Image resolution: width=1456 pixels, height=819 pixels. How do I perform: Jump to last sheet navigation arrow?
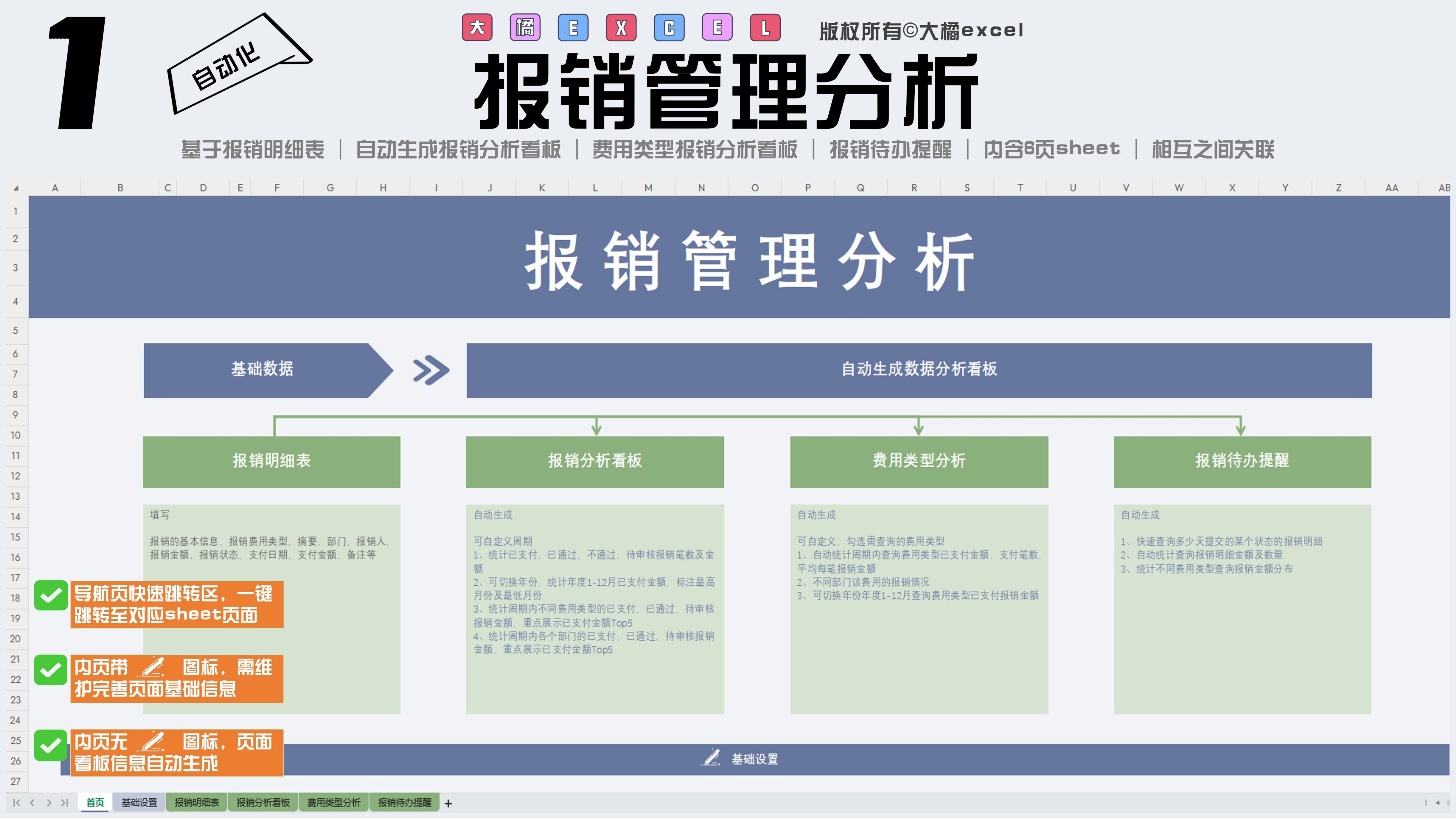tap(64, 803)
